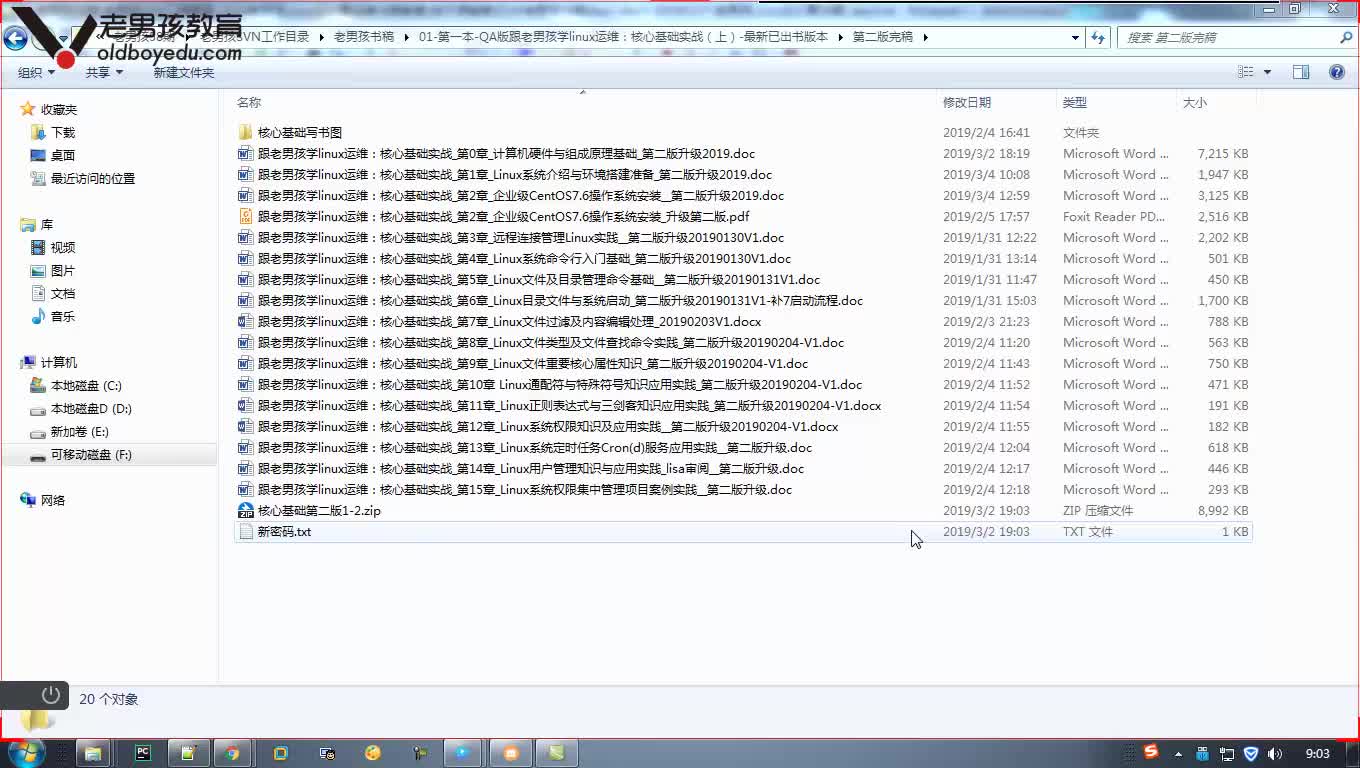Sort by 类型 column header

[x=1074, y=102]
